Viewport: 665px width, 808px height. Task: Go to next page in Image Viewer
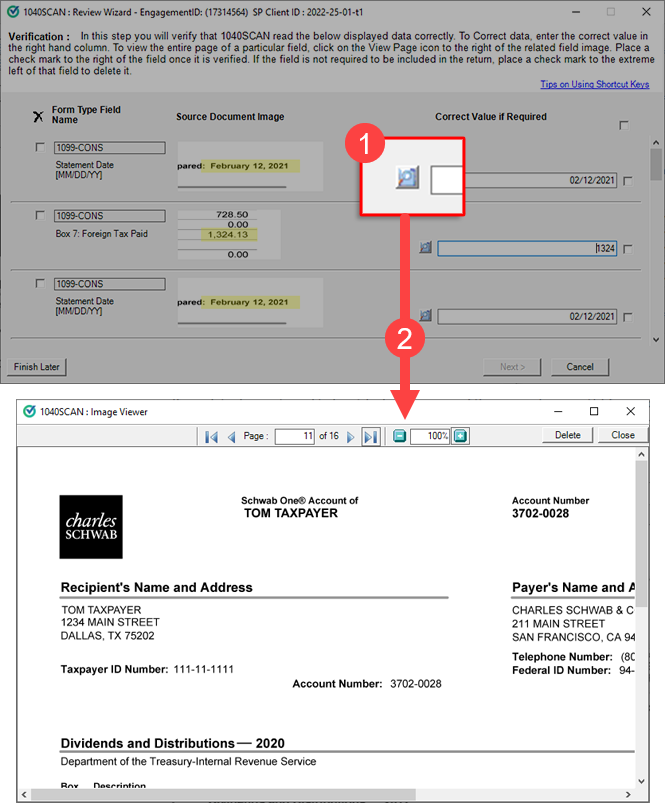pos(351,437)
